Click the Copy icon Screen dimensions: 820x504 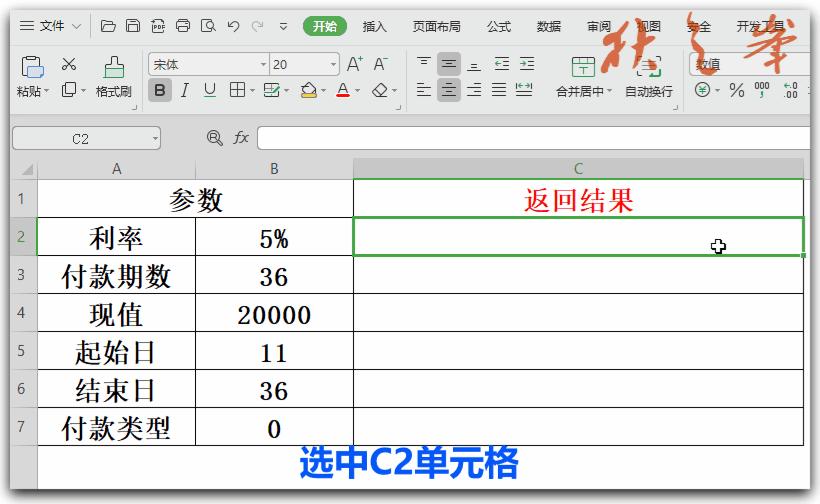(69, 89)
